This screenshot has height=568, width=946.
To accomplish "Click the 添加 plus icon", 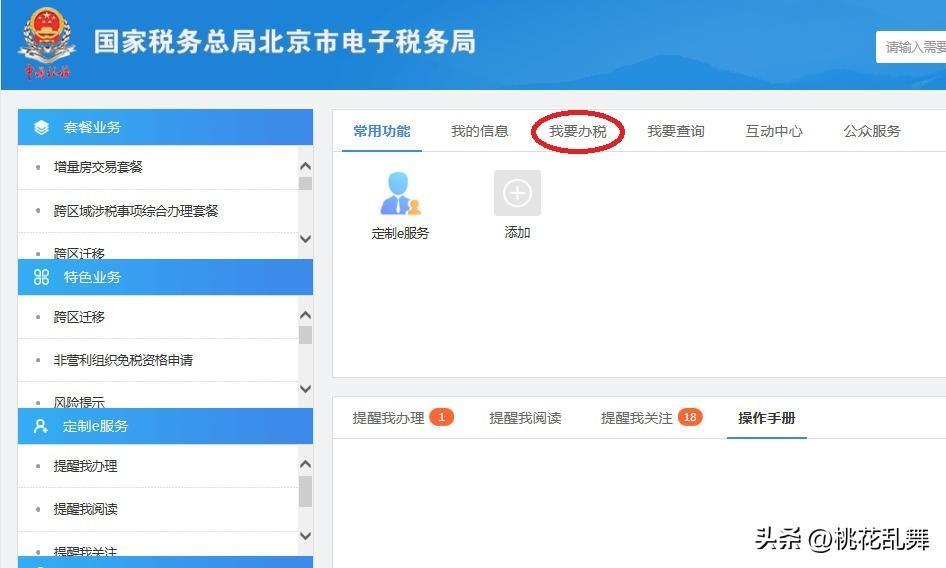I will point(517,193).
